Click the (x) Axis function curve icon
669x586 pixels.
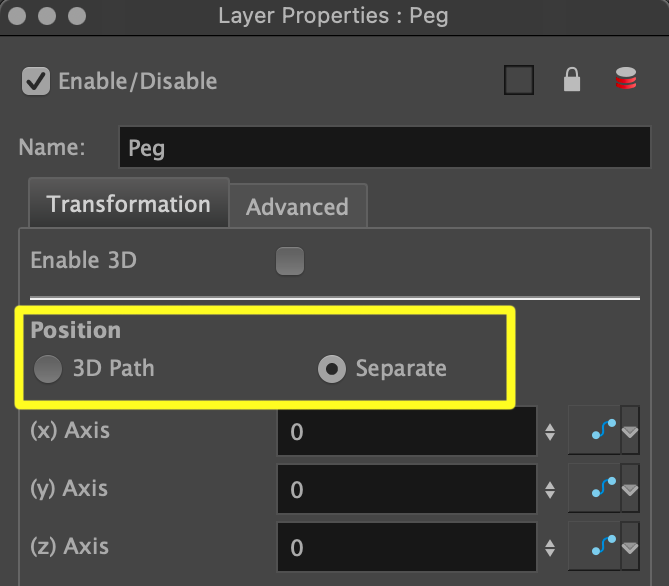(596, 431)
